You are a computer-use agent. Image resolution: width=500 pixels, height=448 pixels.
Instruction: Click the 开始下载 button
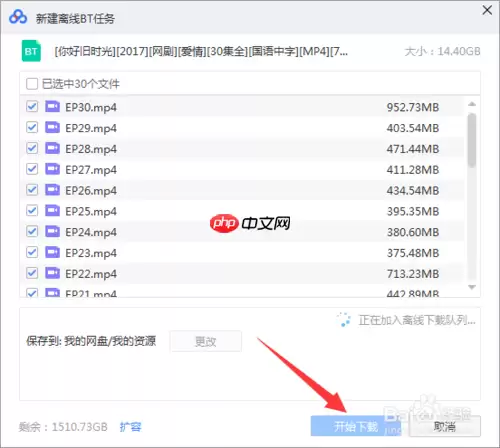tap(356, 426)
